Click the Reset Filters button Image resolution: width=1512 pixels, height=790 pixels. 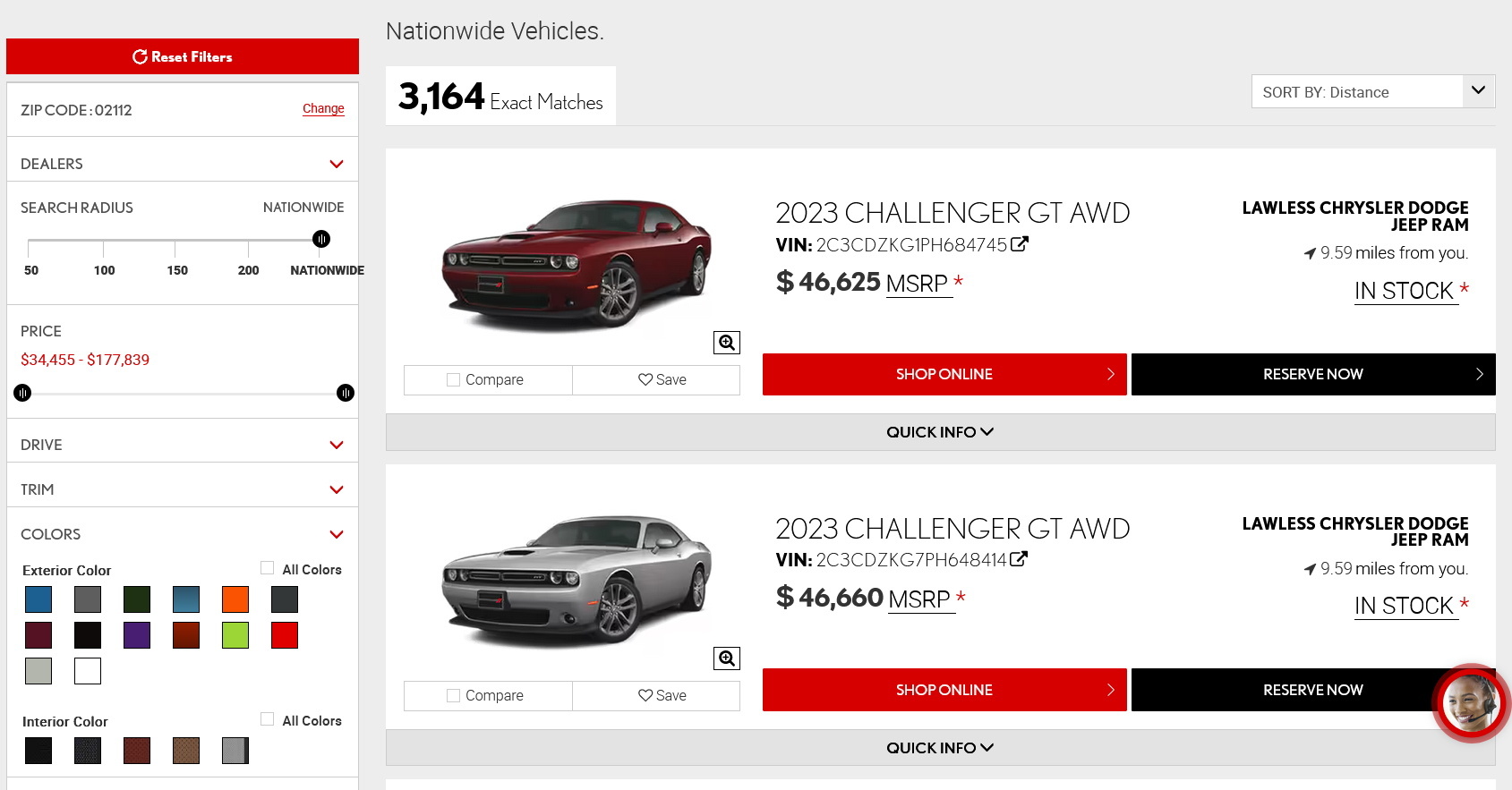tap(183, 56)
